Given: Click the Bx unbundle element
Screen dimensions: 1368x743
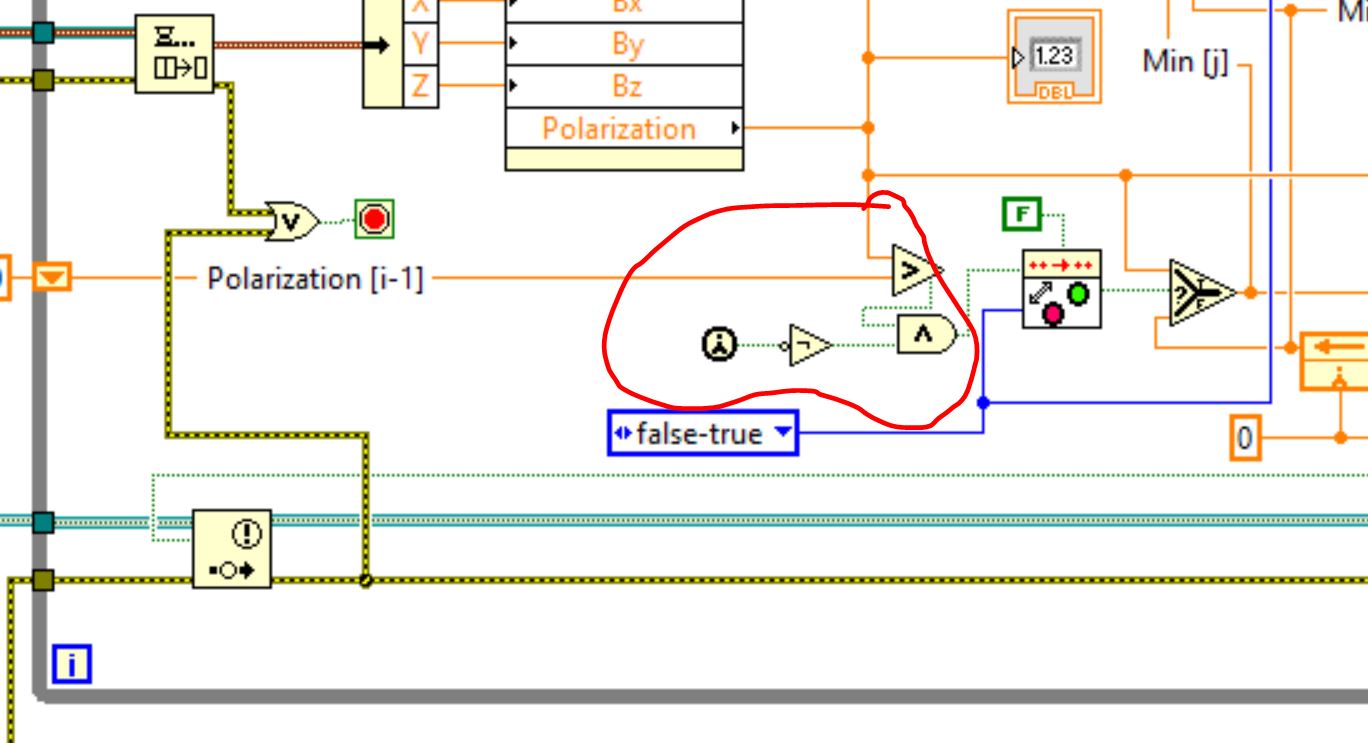Looking at the screenshot, I should (626, 6).
